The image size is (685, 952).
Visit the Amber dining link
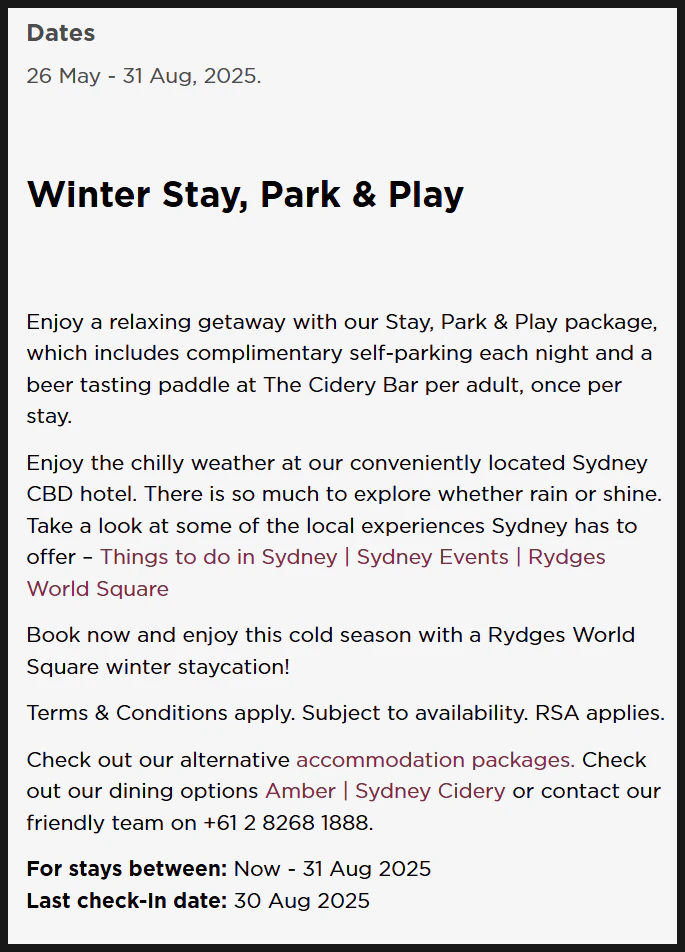(300, 791)
